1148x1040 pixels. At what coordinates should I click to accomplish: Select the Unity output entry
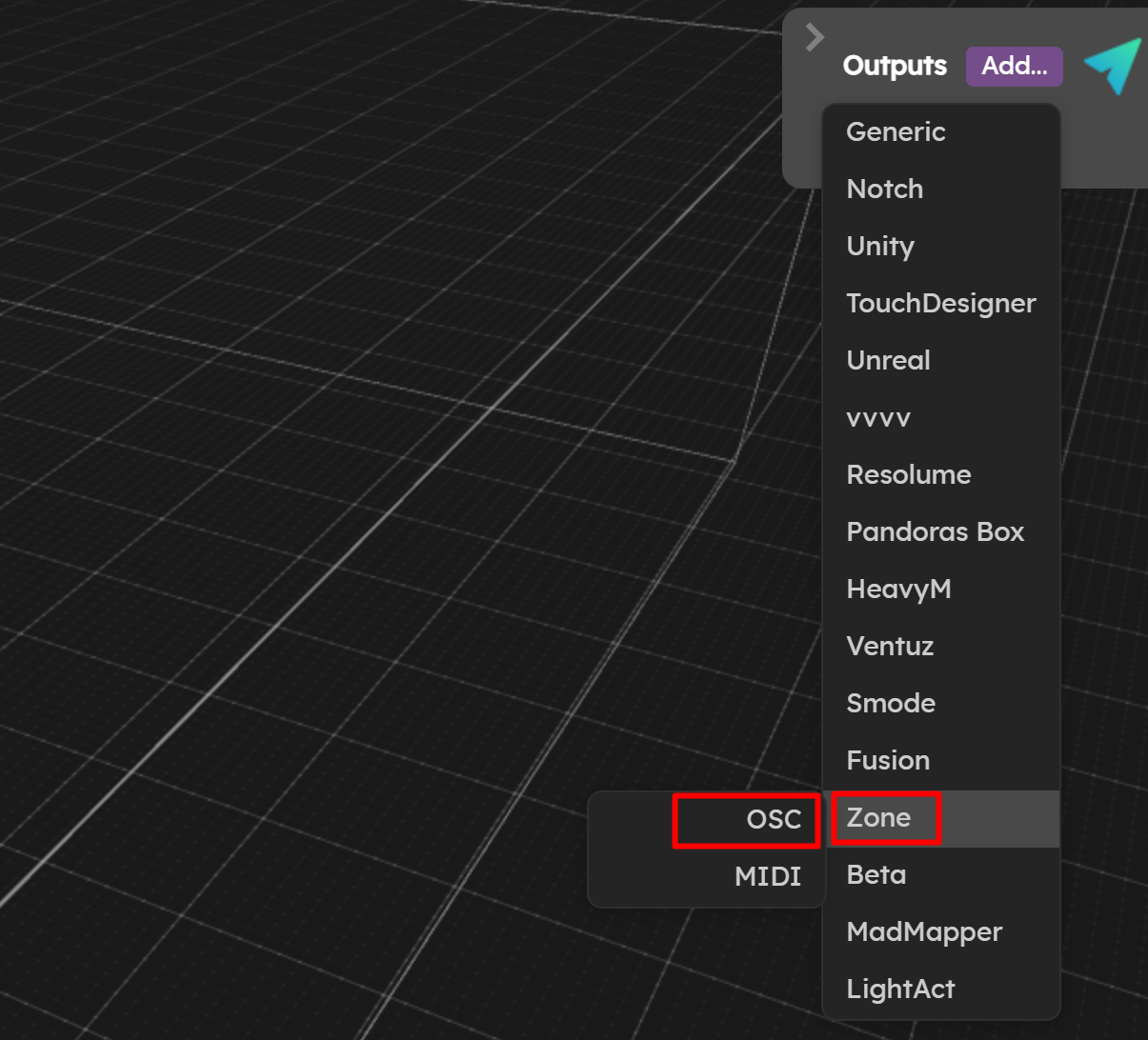click(941, 247)
